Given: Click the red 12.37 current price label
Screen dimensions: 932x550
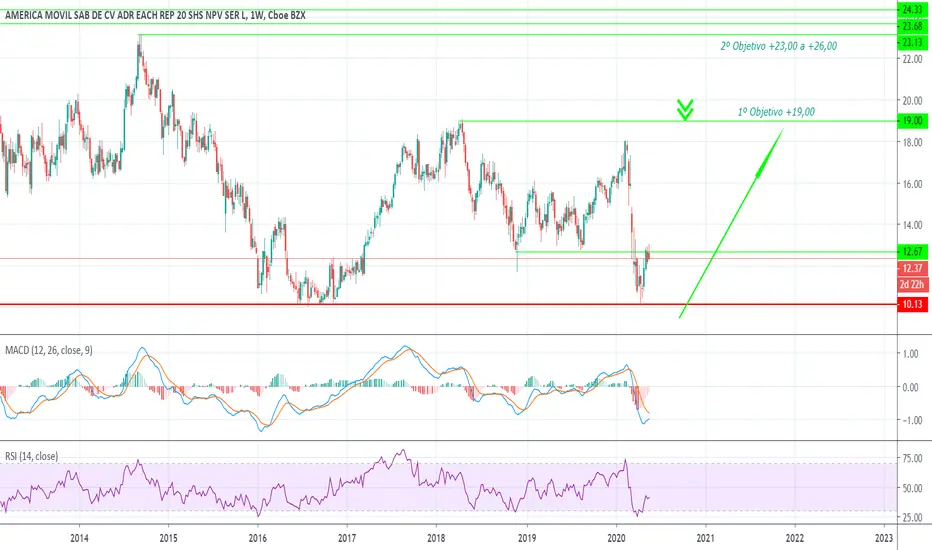Looking at the screenshot, I should pyautogui.click(x=912, y=268).
